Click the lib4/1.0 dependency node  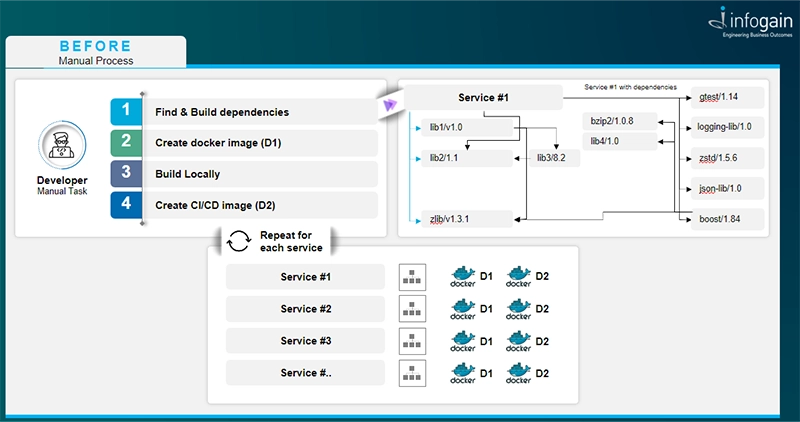coord(620,141)
